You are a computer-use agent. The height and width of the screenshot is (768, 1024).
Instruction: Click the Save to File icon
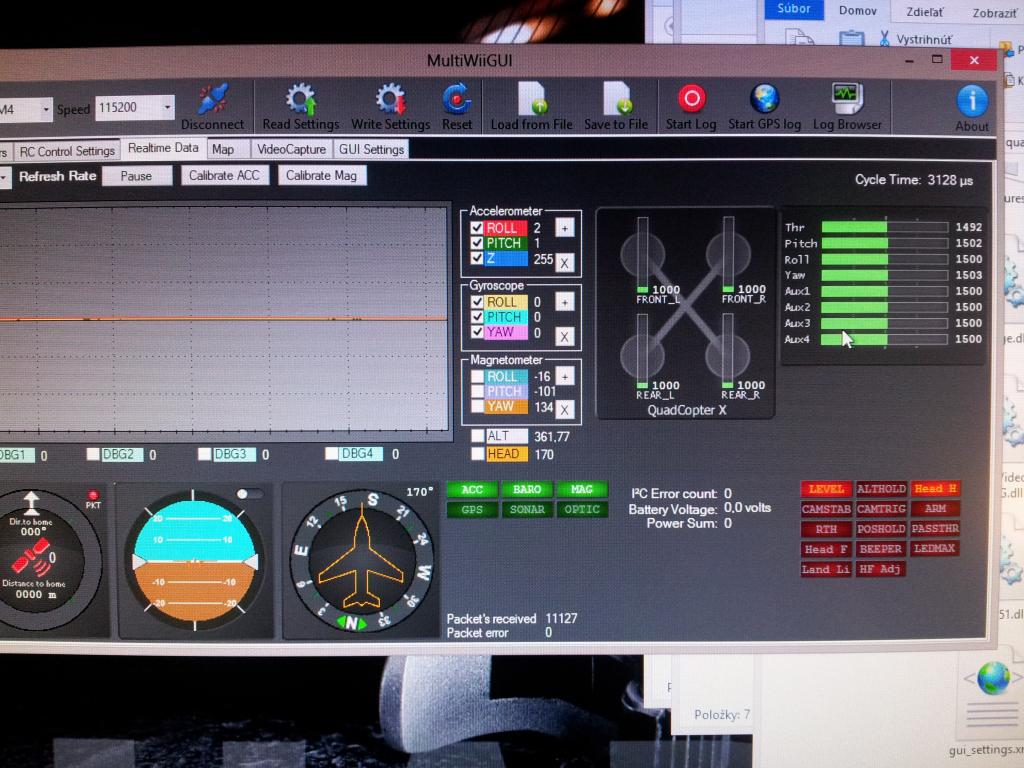click(617, 100)
